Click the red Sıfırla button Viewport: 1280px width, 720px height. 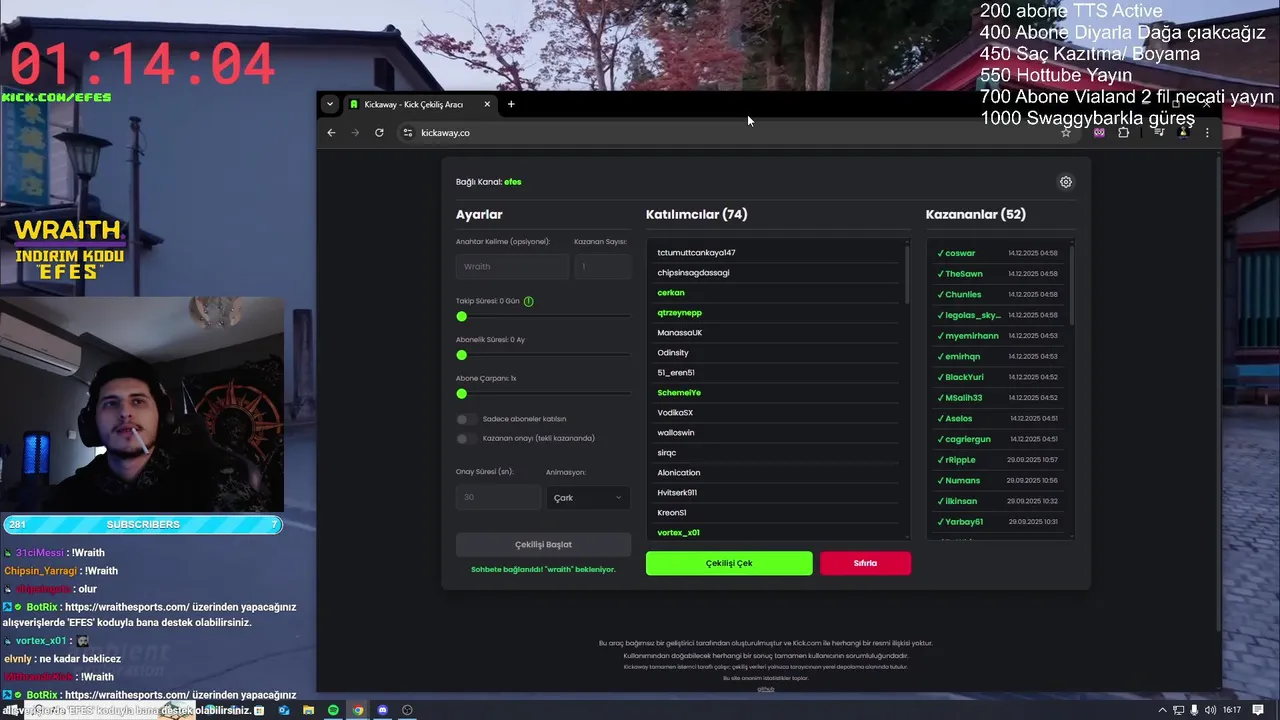(865, 563)
